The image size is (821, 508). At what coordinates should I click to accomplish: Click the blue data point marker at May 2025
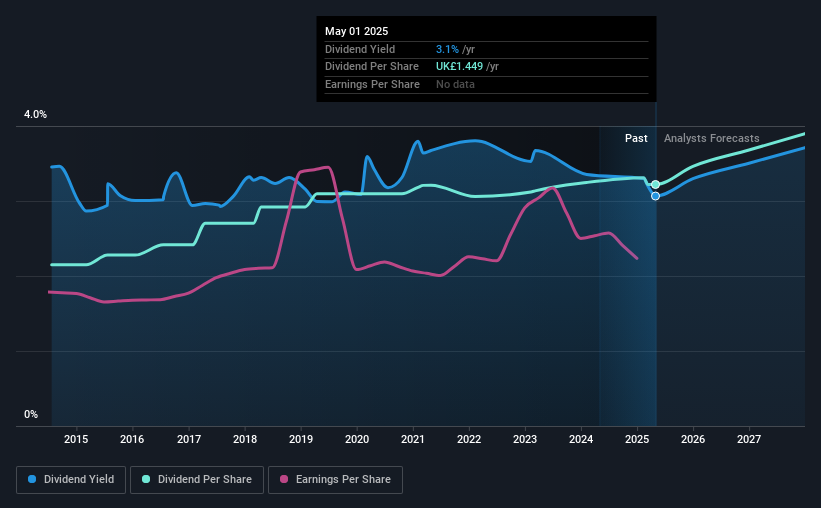[x=656, y=196]
